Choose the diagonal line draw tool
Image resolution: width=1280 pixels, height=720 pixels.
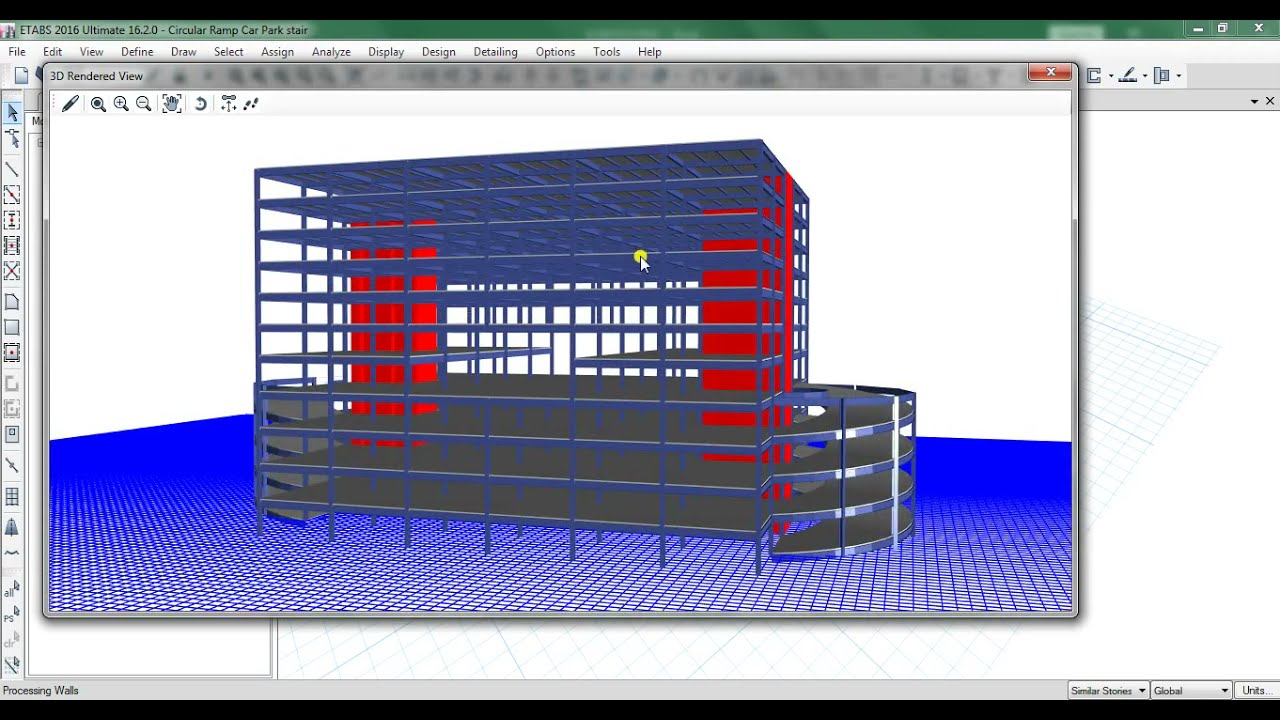coord(12,170)
